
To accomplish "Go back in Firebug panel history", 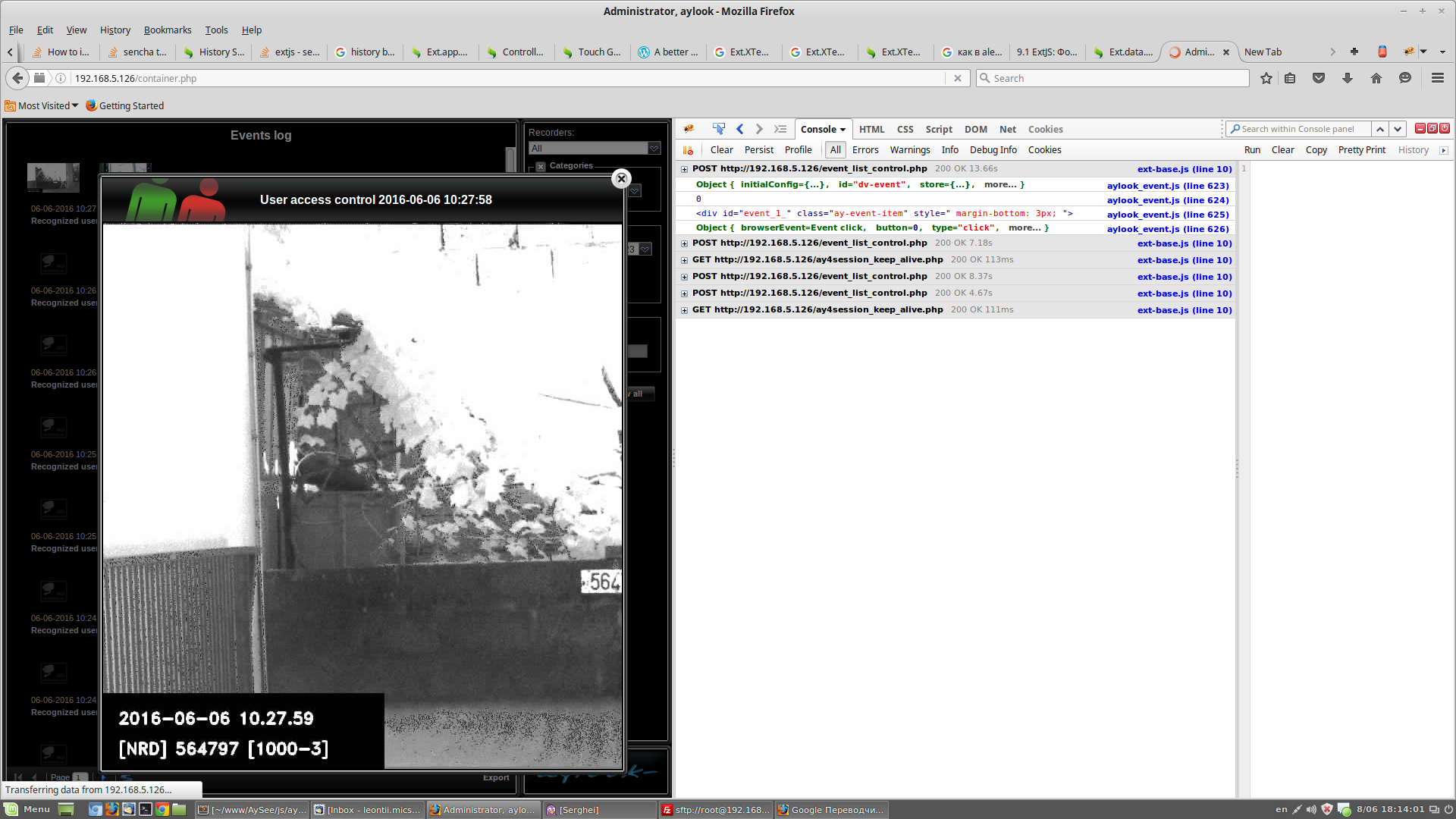I will coord(740,129).
